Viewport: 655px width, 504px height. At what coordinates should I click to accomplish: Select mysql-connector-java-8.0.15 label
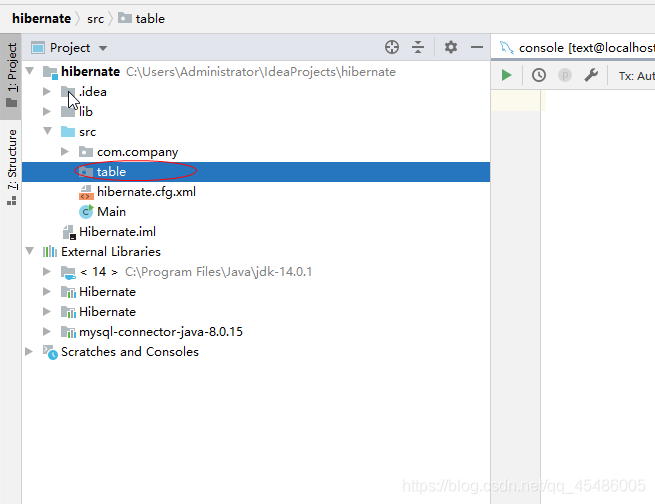[161, 332]
